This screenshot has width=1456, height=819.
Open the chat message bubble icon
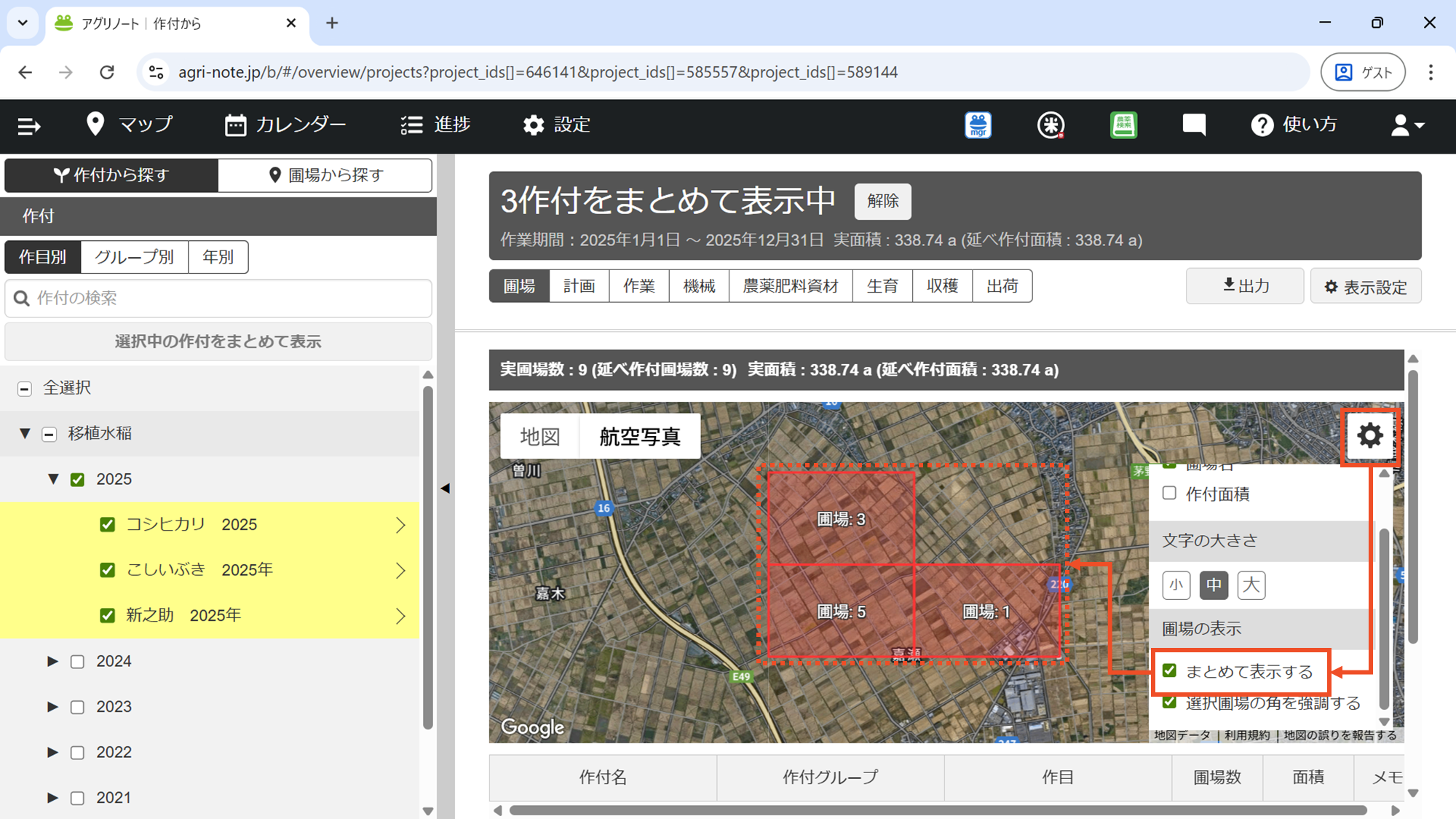(x=1194, y=125)
